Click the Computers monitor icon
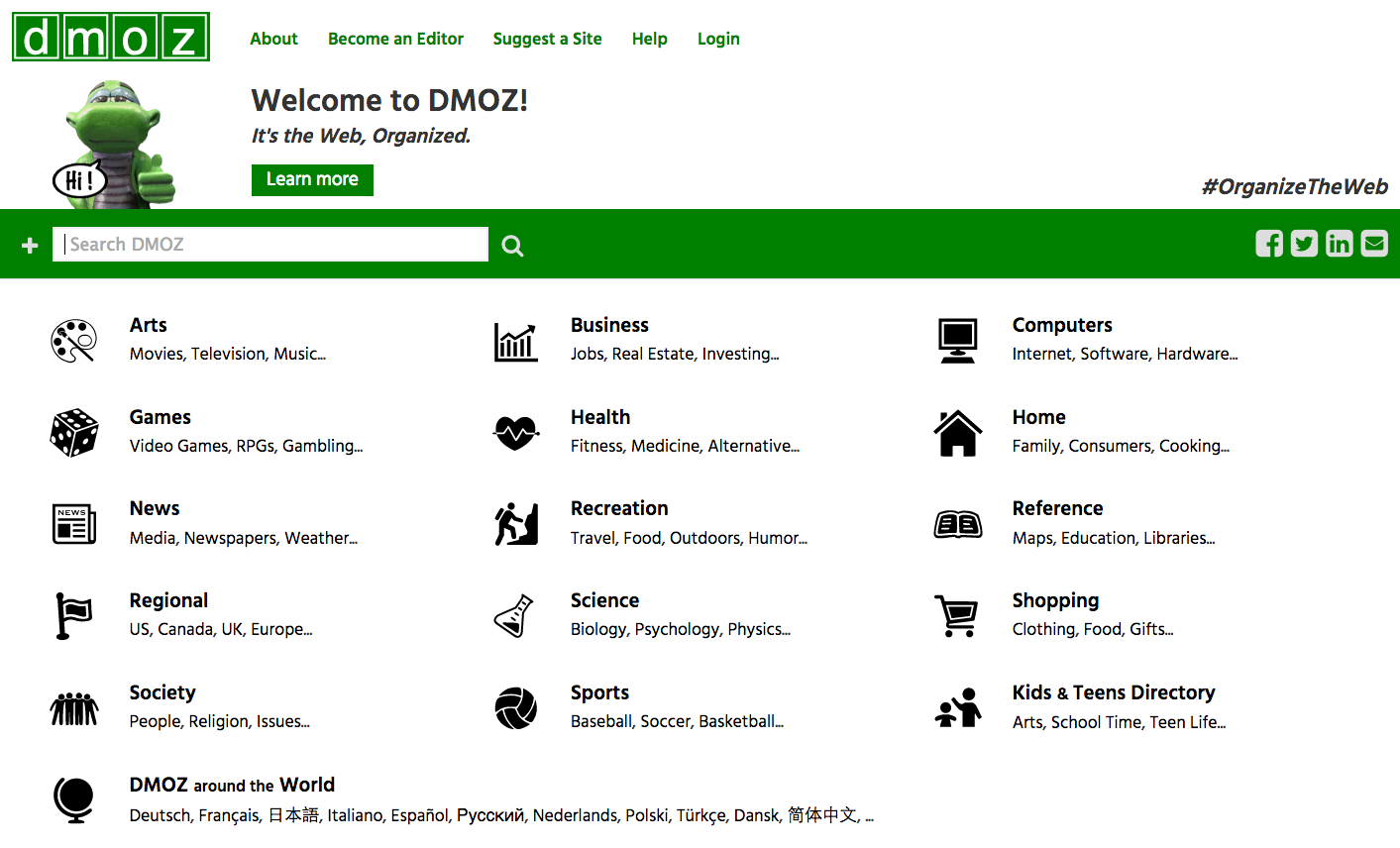The image size is (1400, 848). coord(958,341)
